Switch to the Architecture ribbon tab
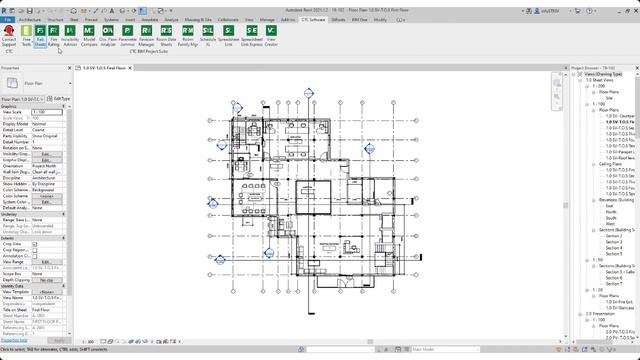Image resolution: width=640 pixels, height=360 pixels. [x=30, y=20]
